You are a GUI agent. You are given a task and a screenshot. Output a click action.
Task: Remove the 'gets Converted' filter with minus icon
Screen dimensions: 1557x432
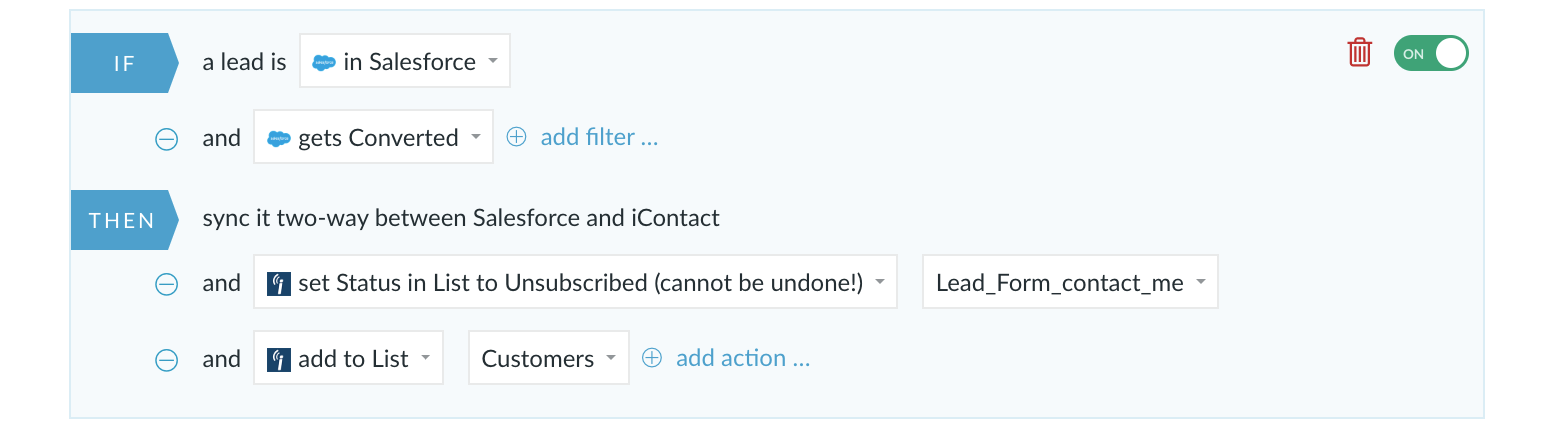pyautogui.click(x=167, y=139)
